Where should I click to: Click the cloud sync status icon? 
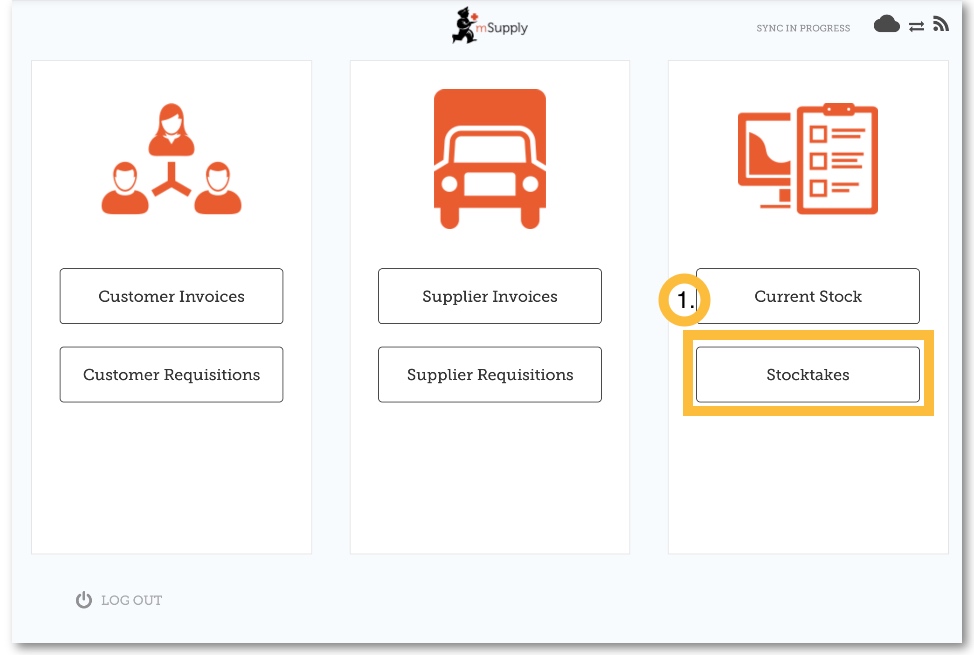pos(887,25)
